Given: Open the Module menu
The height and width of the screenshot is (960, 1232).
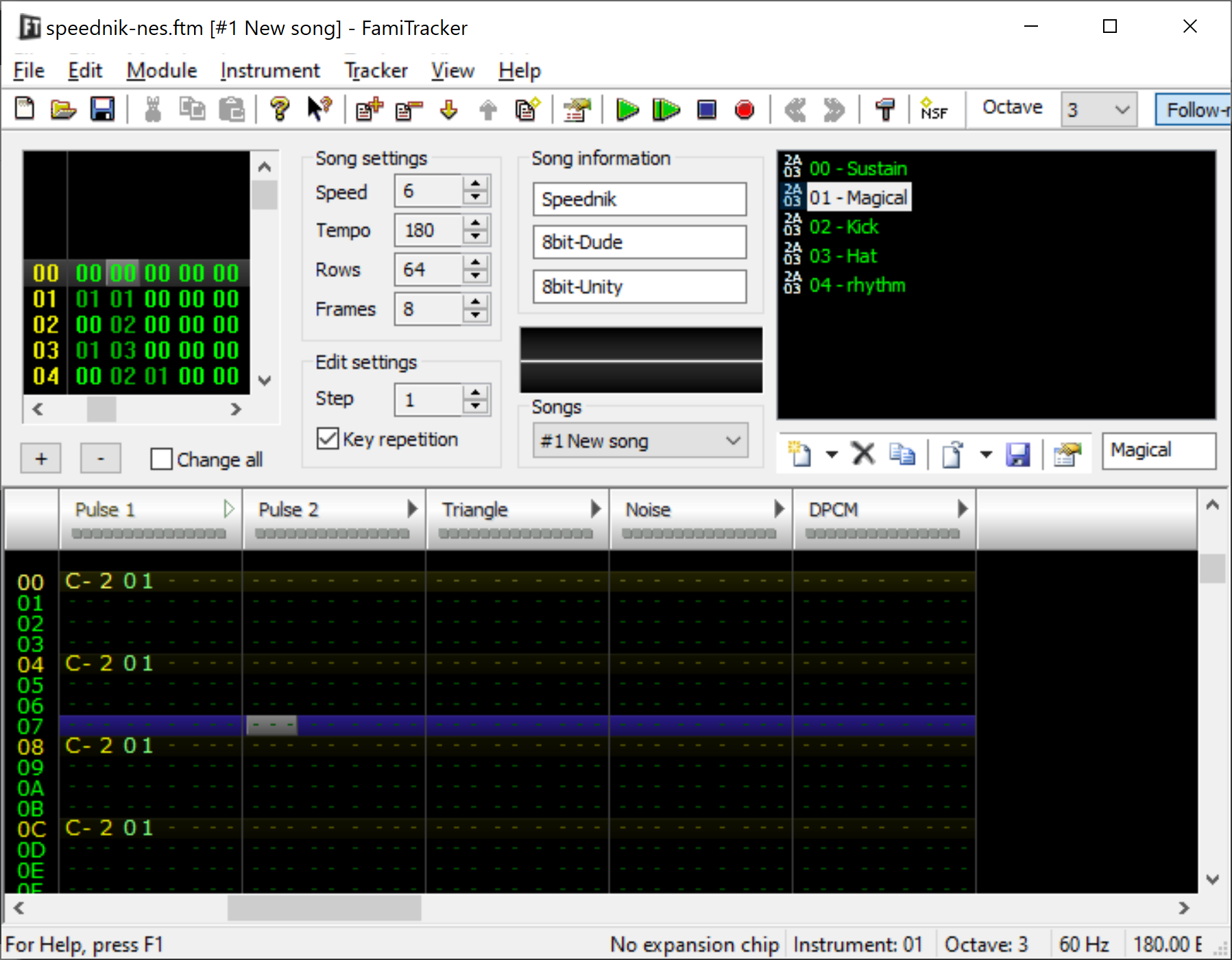Looking at the screenshot, I should click(x=161, y=70).
